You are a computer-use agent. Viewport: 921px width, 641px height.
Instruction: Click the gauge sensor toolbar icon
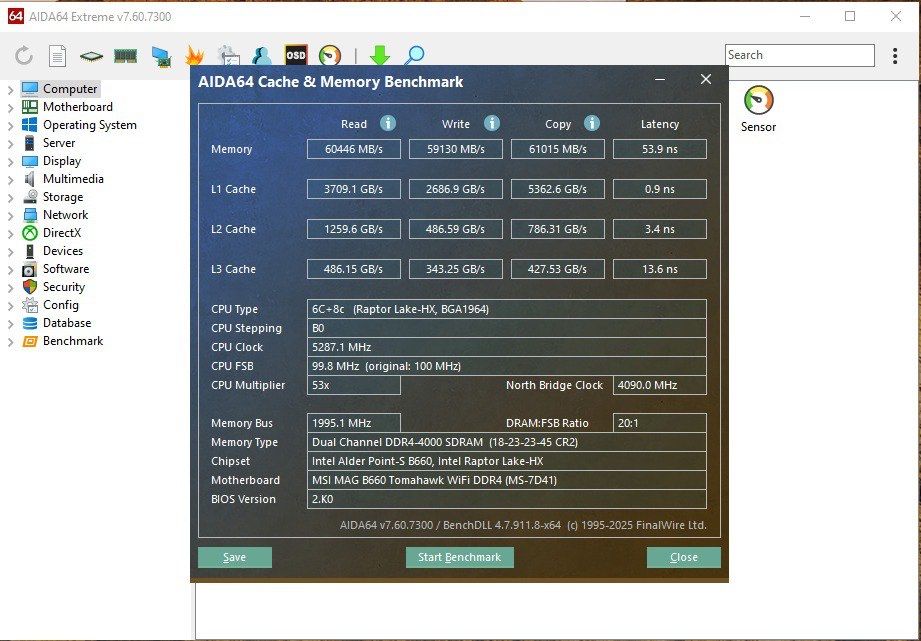point(330,56)
